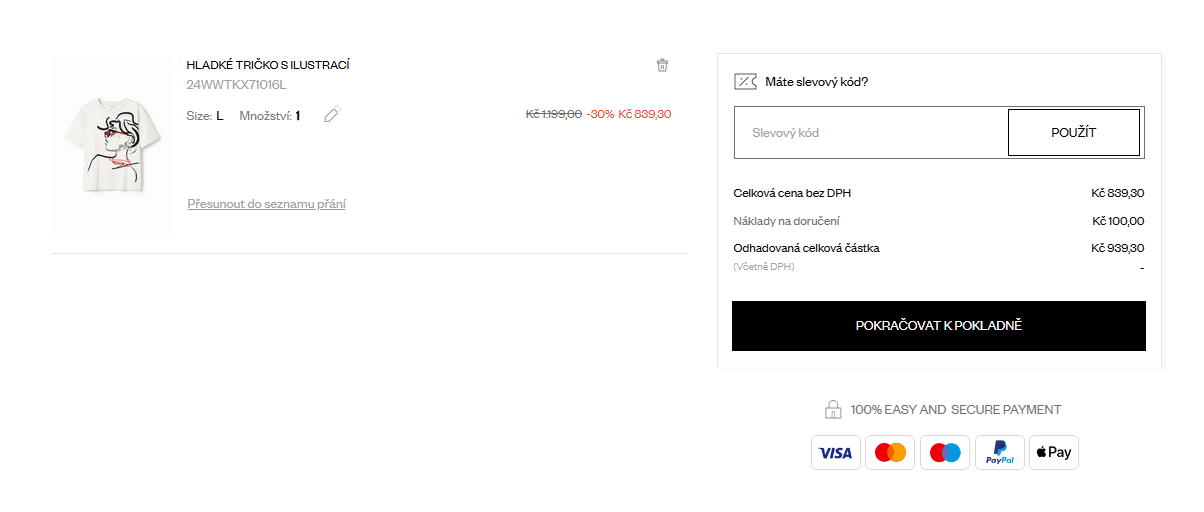This screenshot has width=1204, height=512.
Task: Open the t-shirt product thumbnail
Action: tap(112, 147)
